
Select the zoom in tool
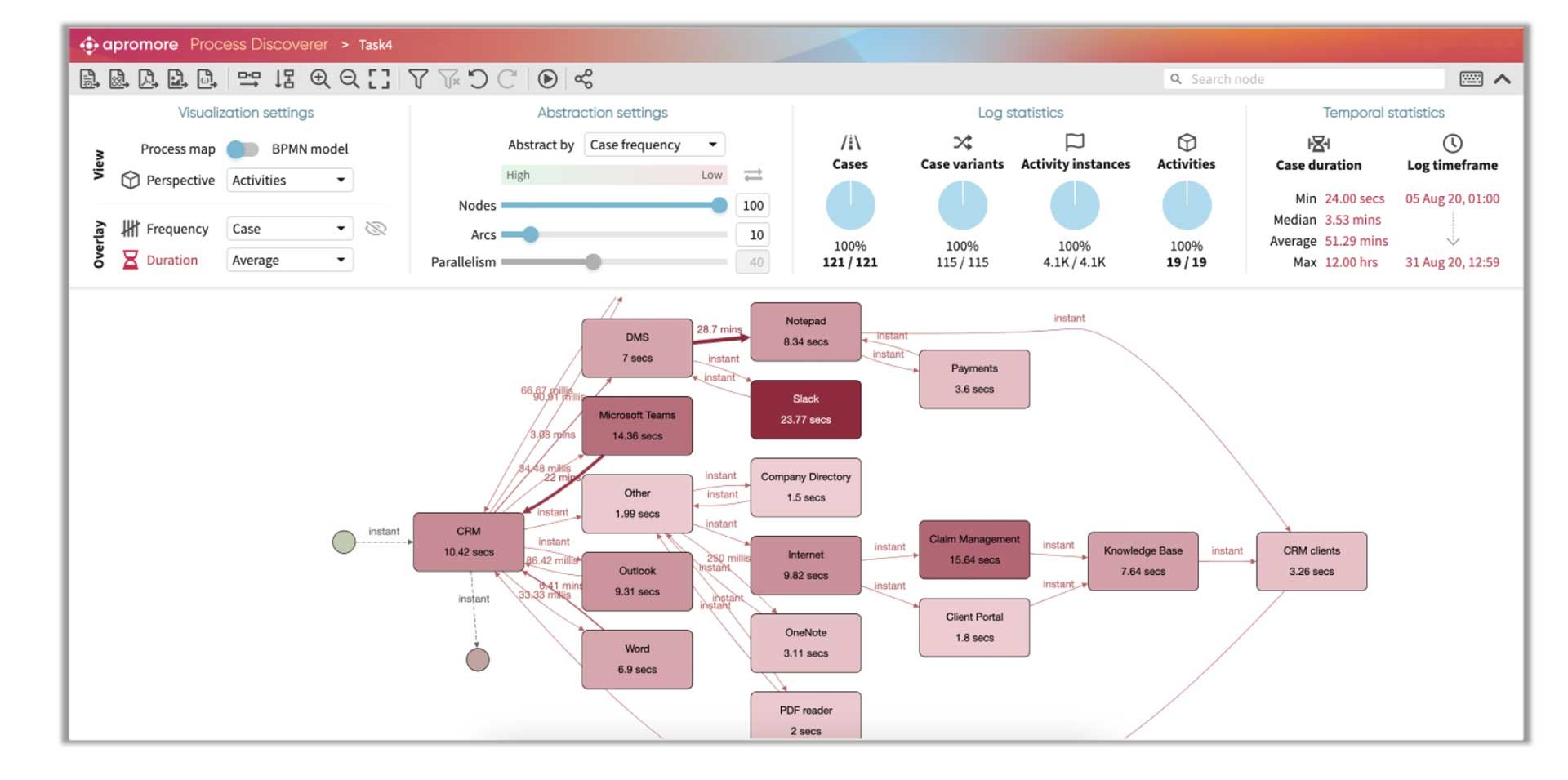coord(320,79)
